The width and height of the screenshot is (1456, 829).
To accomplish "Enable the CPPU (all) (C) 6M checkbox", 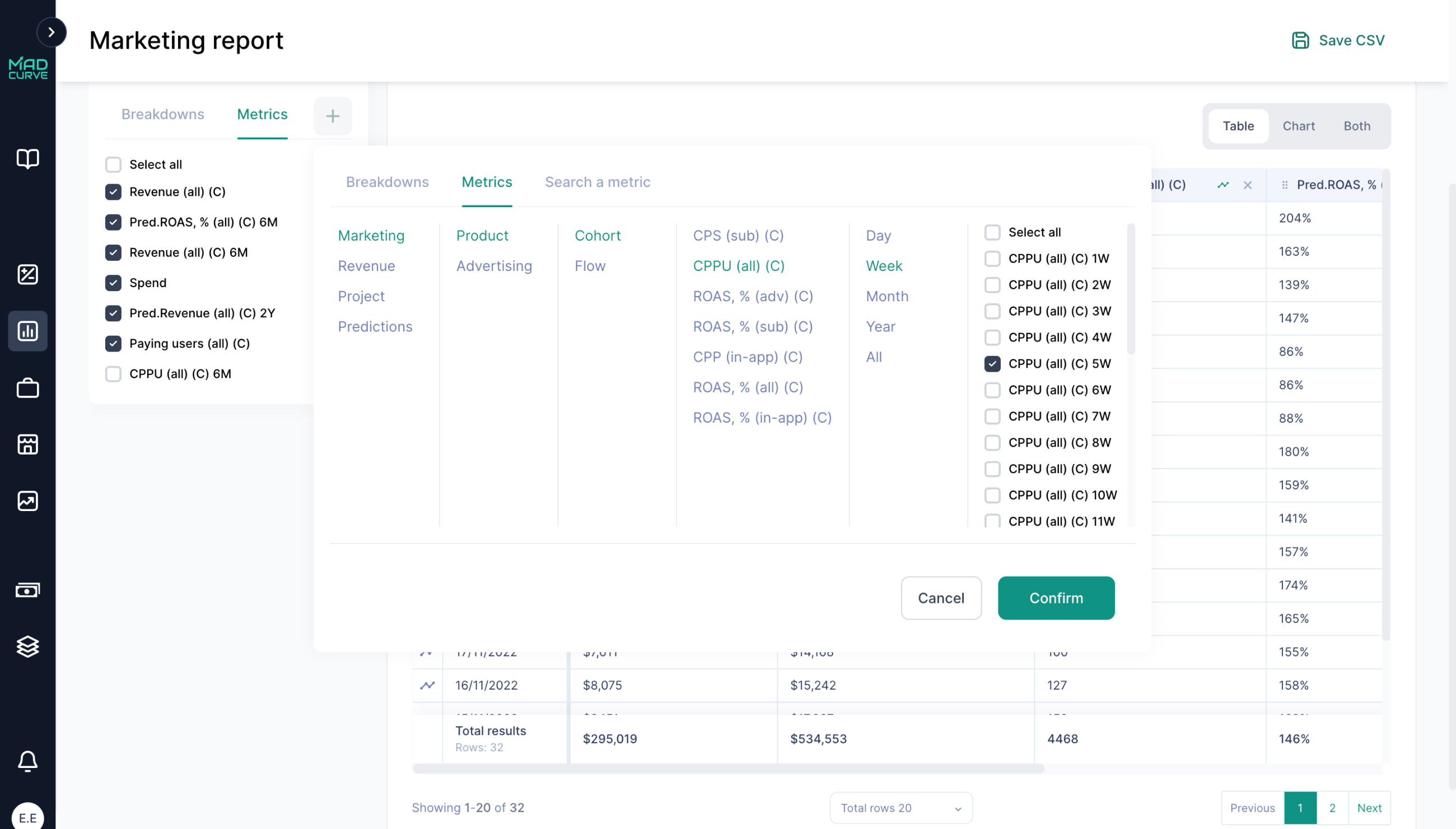I will (113, 374).
